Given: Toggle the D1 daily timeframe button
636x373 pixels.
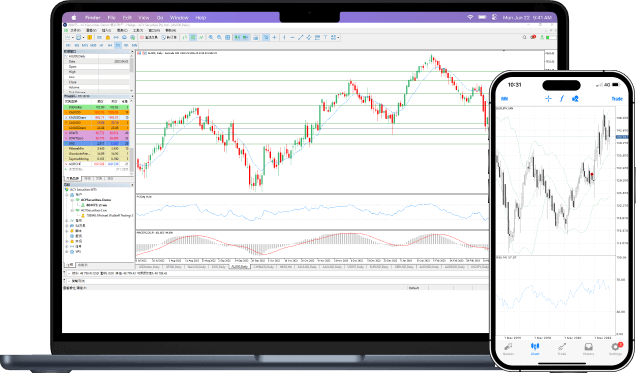Looking at the screenshot, I should click(x=118, y=45).
